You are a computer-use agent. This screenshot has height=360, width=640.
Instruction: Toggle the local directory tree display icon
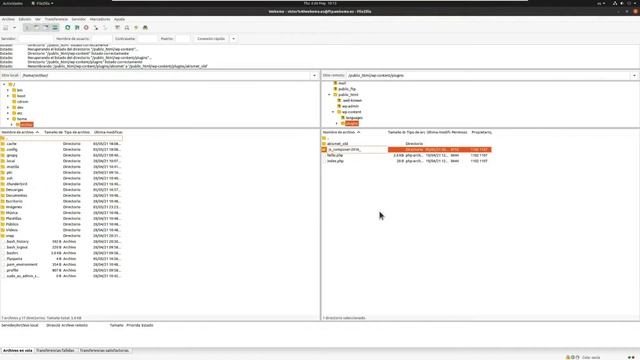tap(37, 28)
